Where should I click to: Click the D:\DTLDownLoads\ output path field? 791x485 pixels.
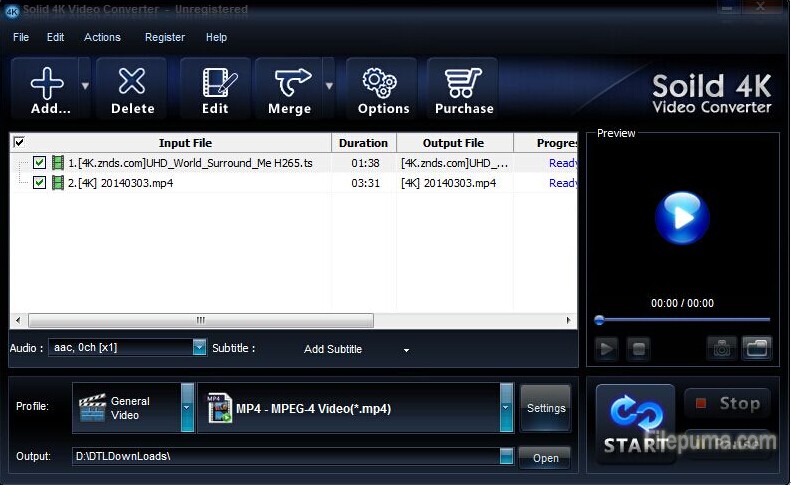point(286,456)
